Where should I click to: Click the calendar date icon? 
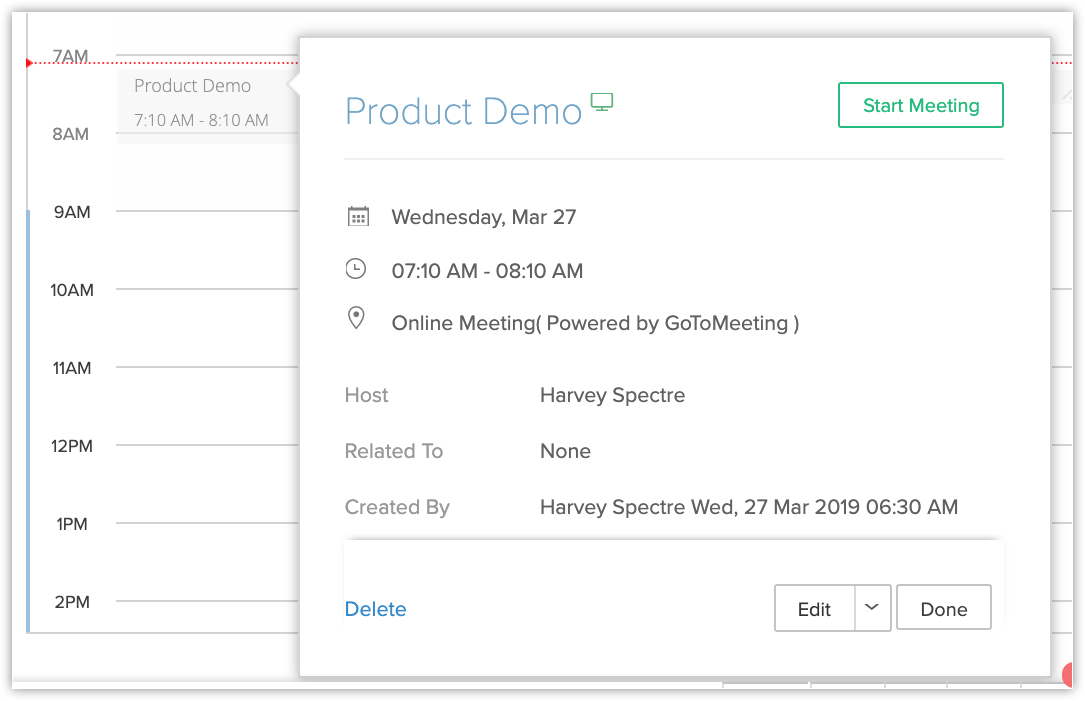(x=357, y=217)
